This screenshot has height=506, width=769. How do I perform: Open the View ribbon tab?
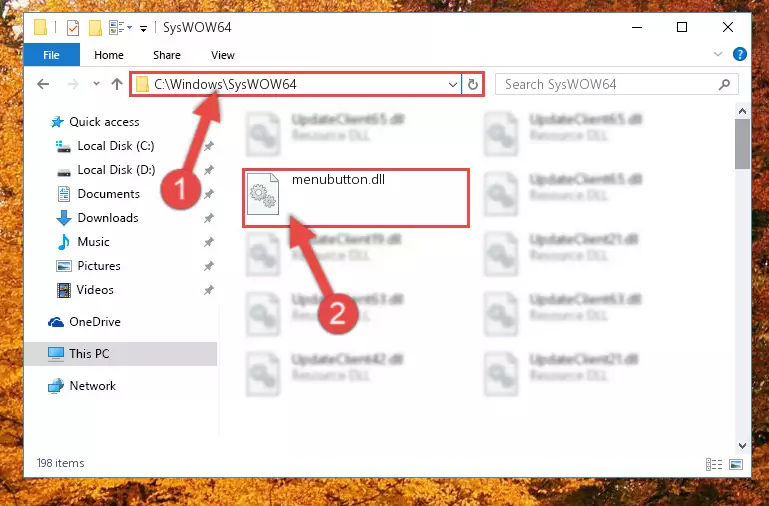[x=223, y=55]
